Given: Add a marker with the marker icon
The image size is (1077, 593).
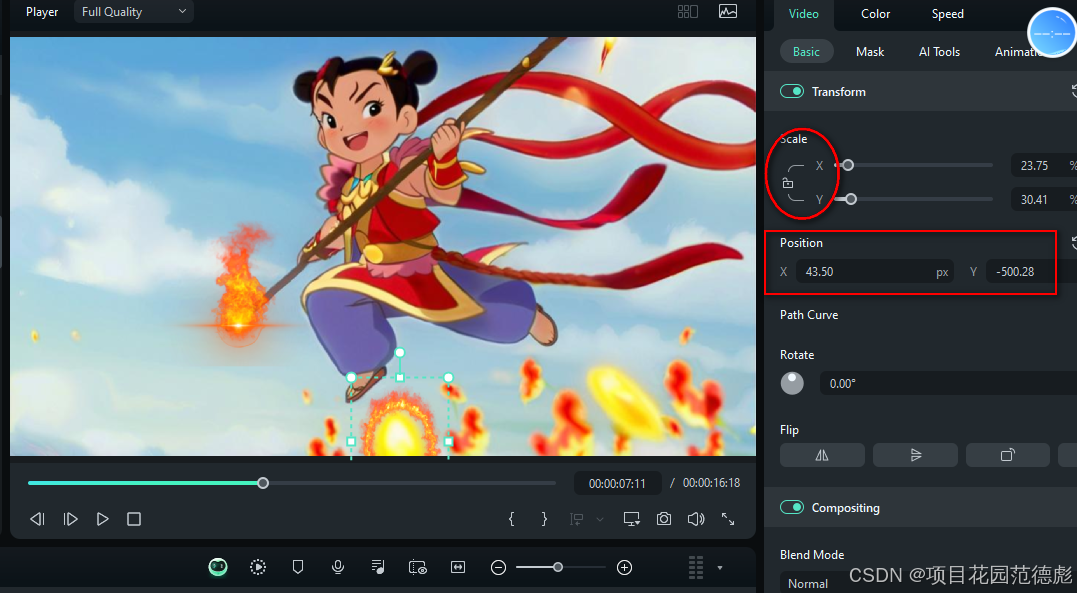Looking at the screenshot, I should (x=297, y=567).
